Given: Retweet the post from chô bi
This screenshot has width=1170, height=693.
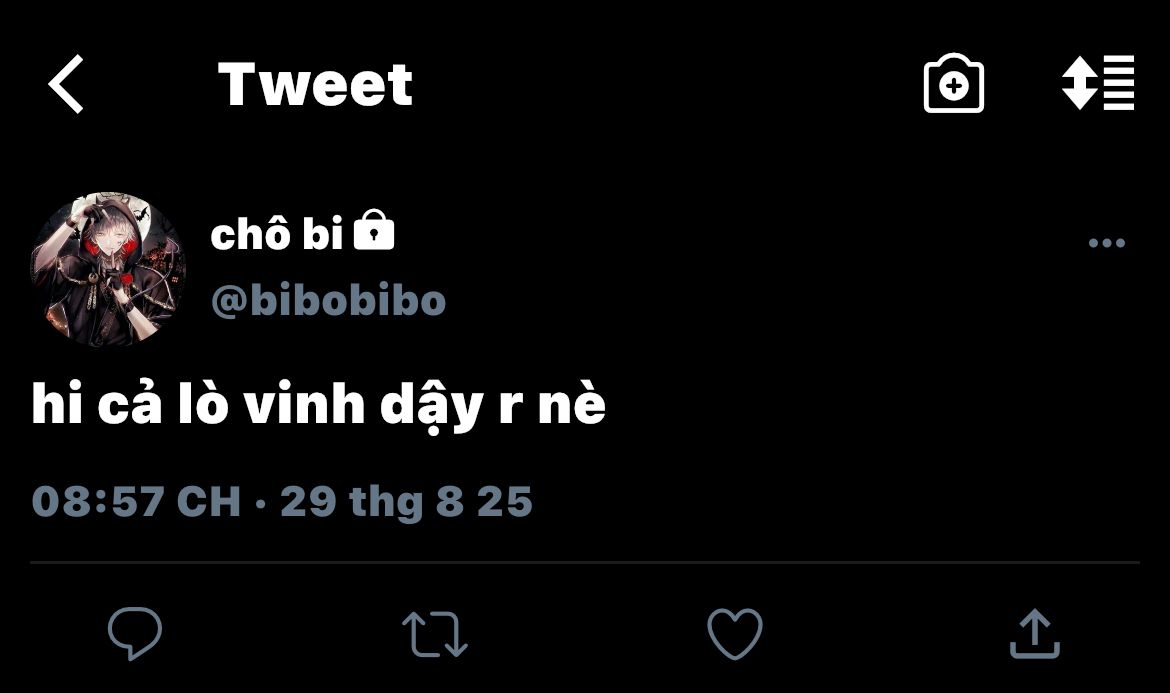Looking at the screenshot, I should [435, 634].
